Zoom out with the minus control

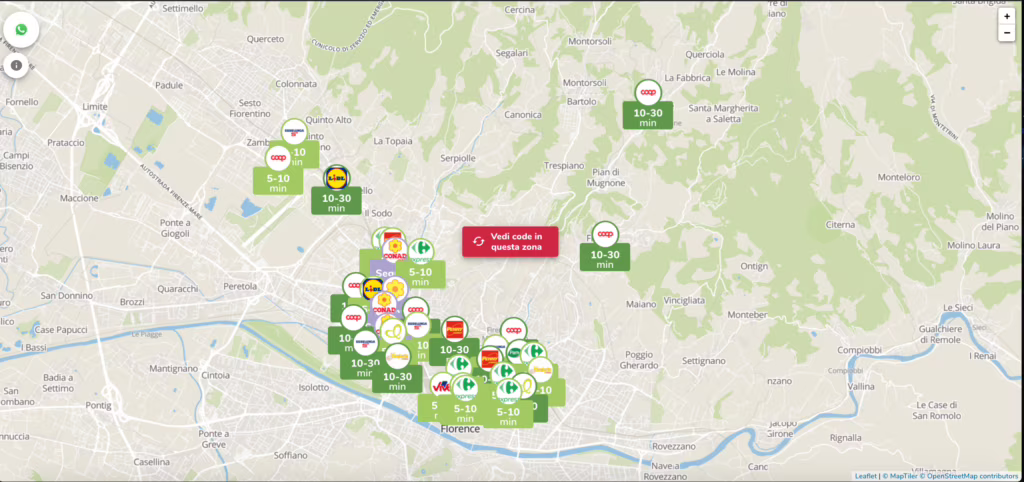pos(1006,33)
